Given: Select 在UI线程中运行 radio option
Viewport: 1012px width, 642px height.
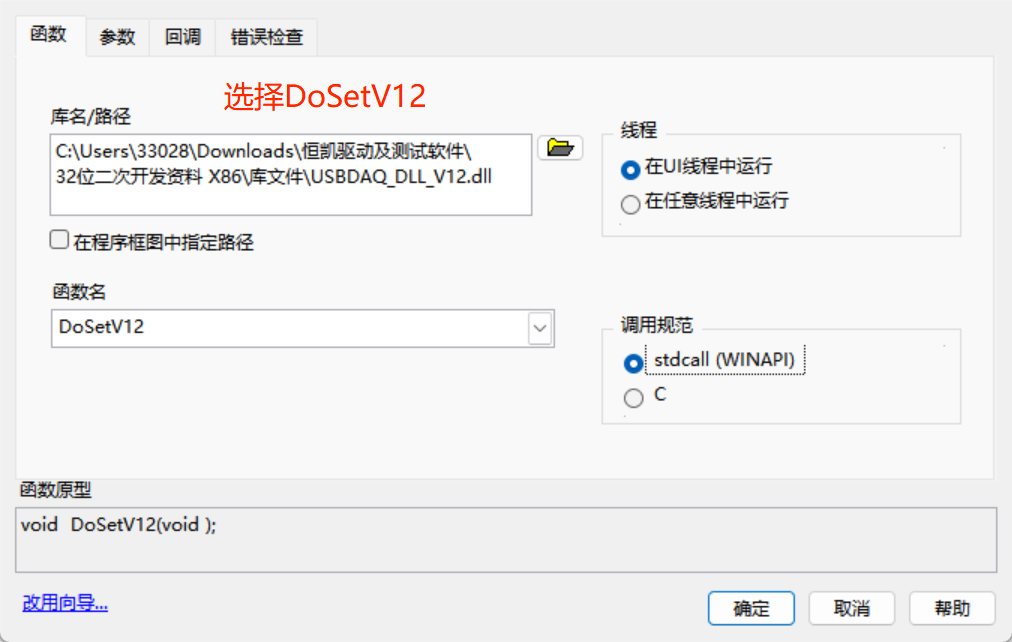Looking at the screenshot, I should tap(630, 170).
